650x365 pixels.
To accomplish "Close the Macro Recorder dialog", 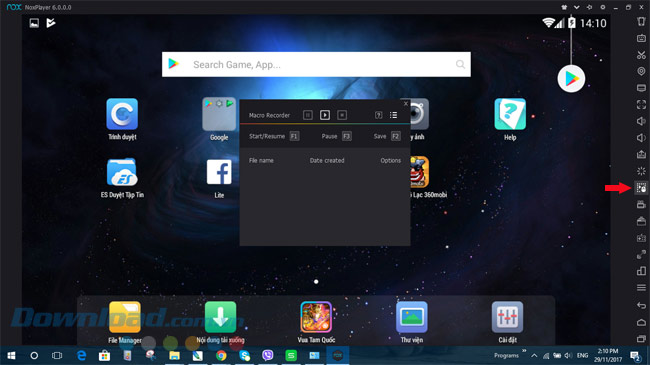I will coord(406,103).
